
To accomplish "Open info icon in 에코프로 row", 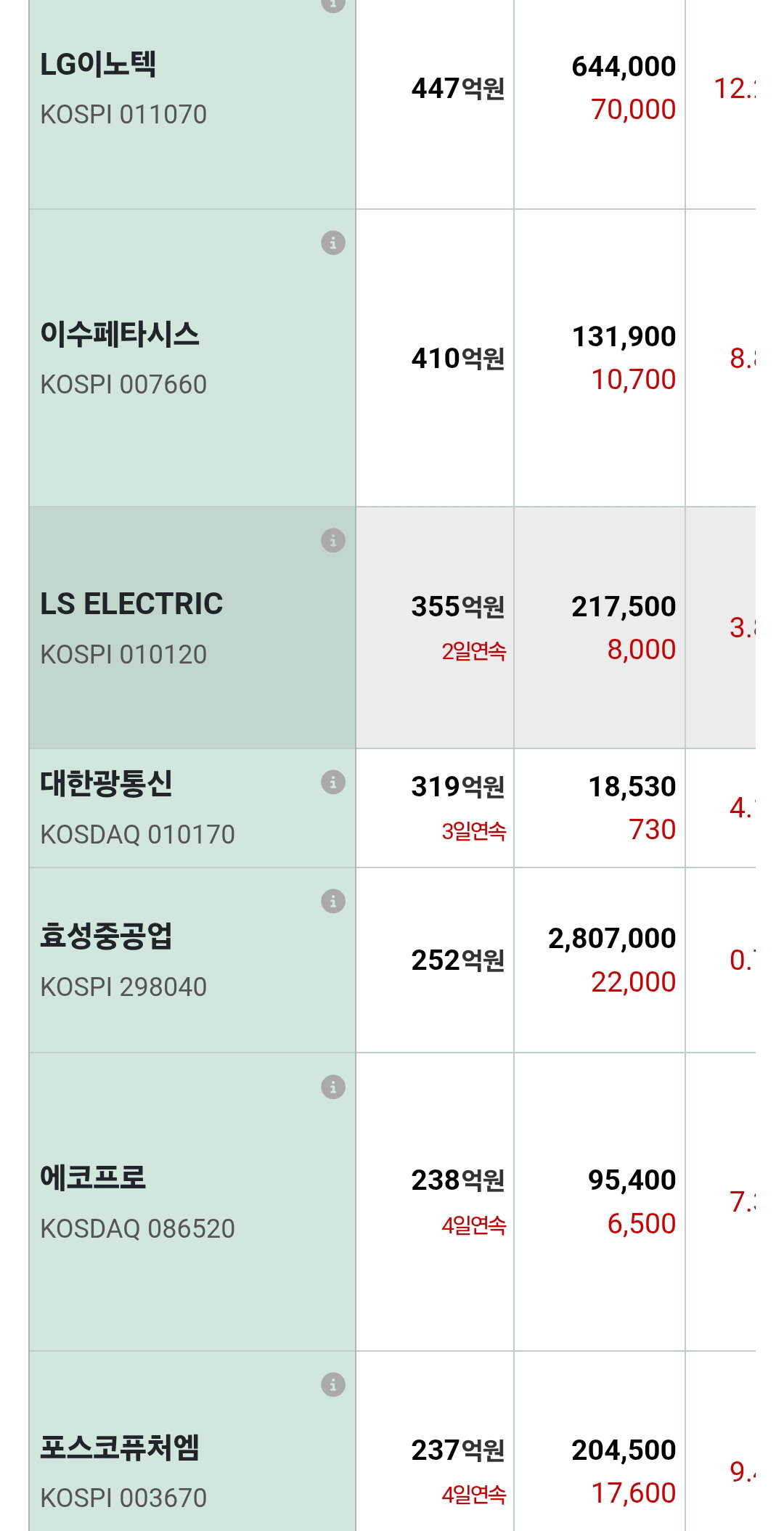I will tap(333, 1087).
